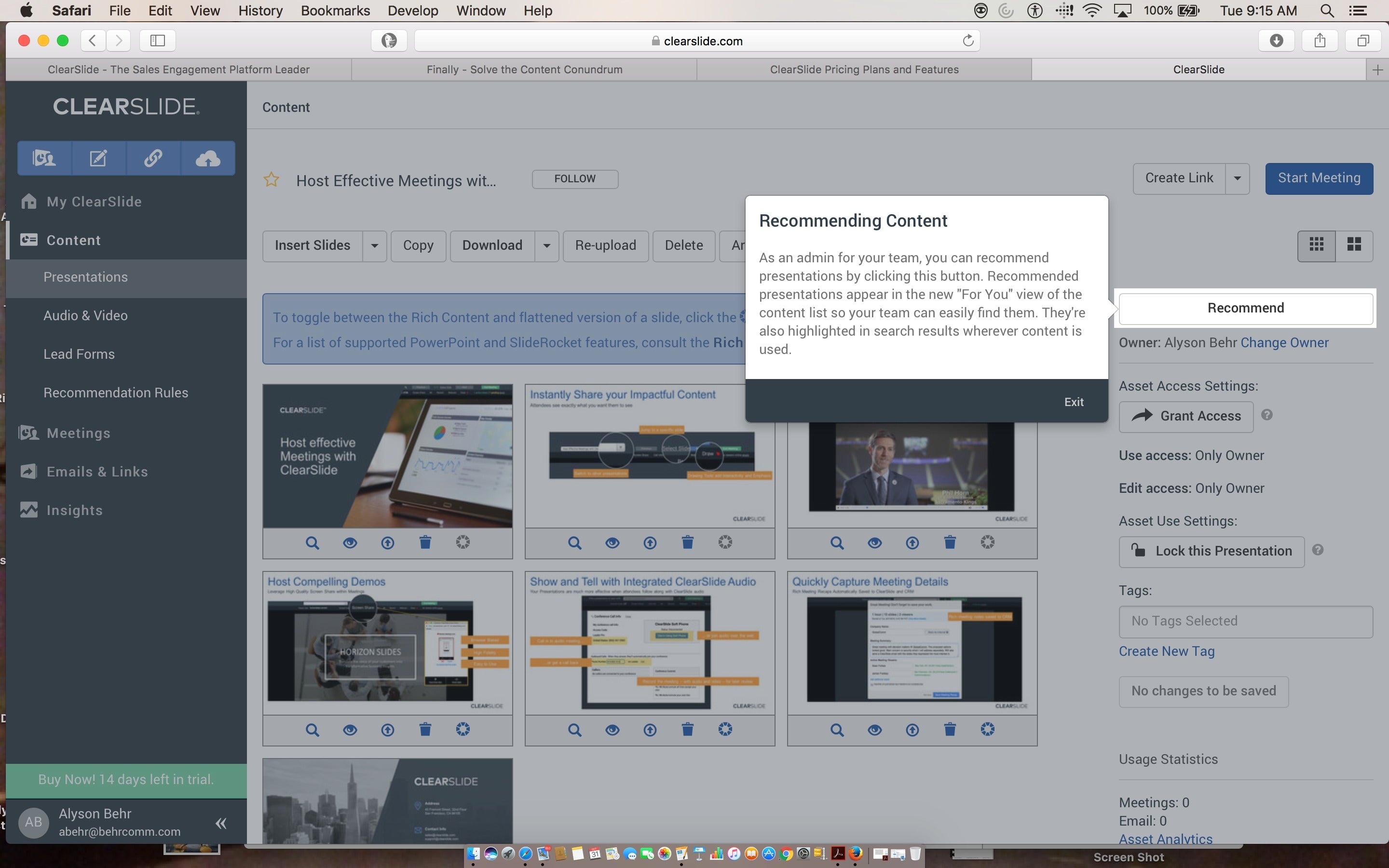Screen dimensions: 1389x868
Task: Go to Emails & Links section
Action: (x=97, y=472)
